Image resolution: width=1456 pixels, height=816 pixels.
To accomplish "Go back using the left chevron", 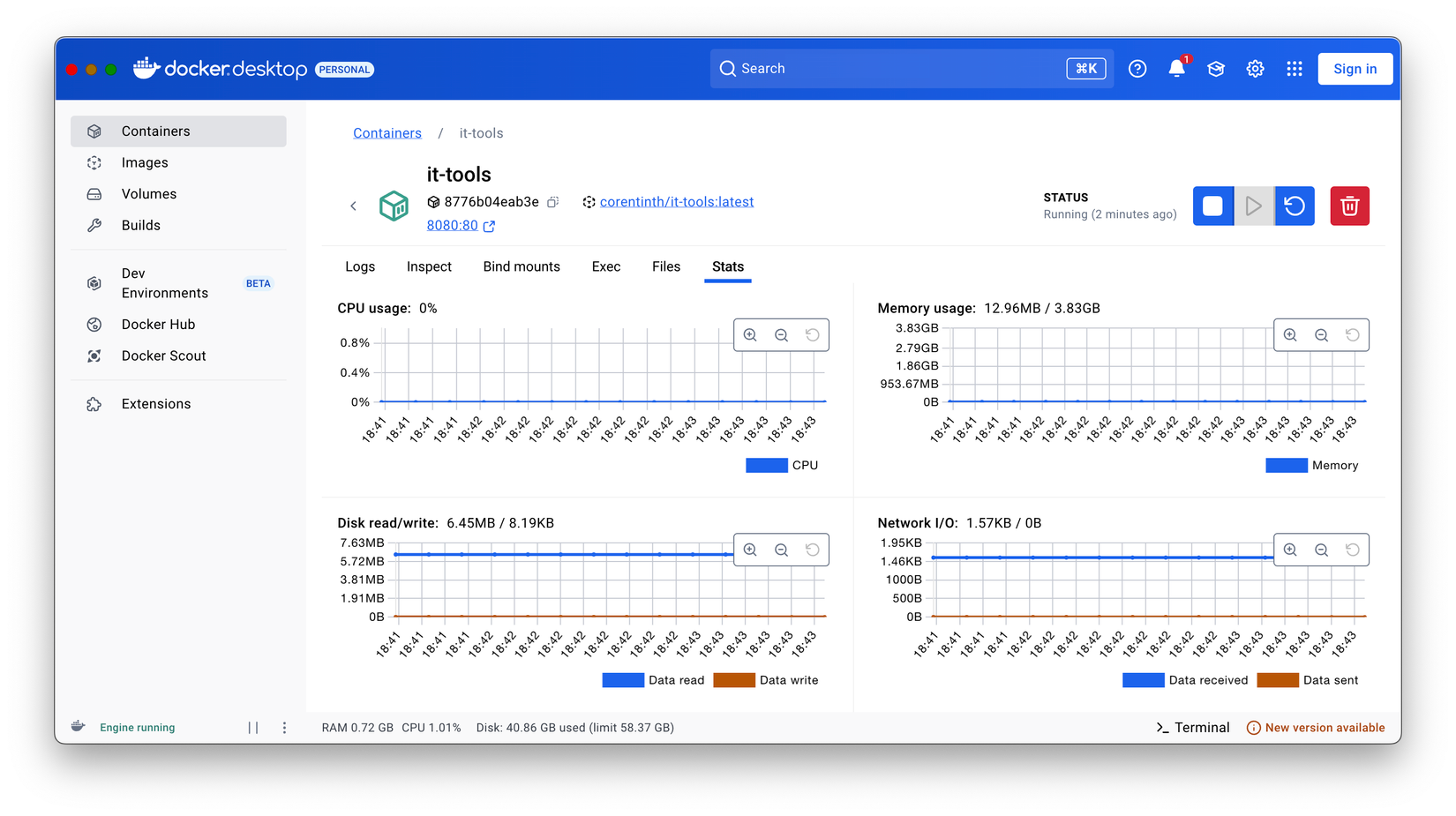I will point(353,206).
